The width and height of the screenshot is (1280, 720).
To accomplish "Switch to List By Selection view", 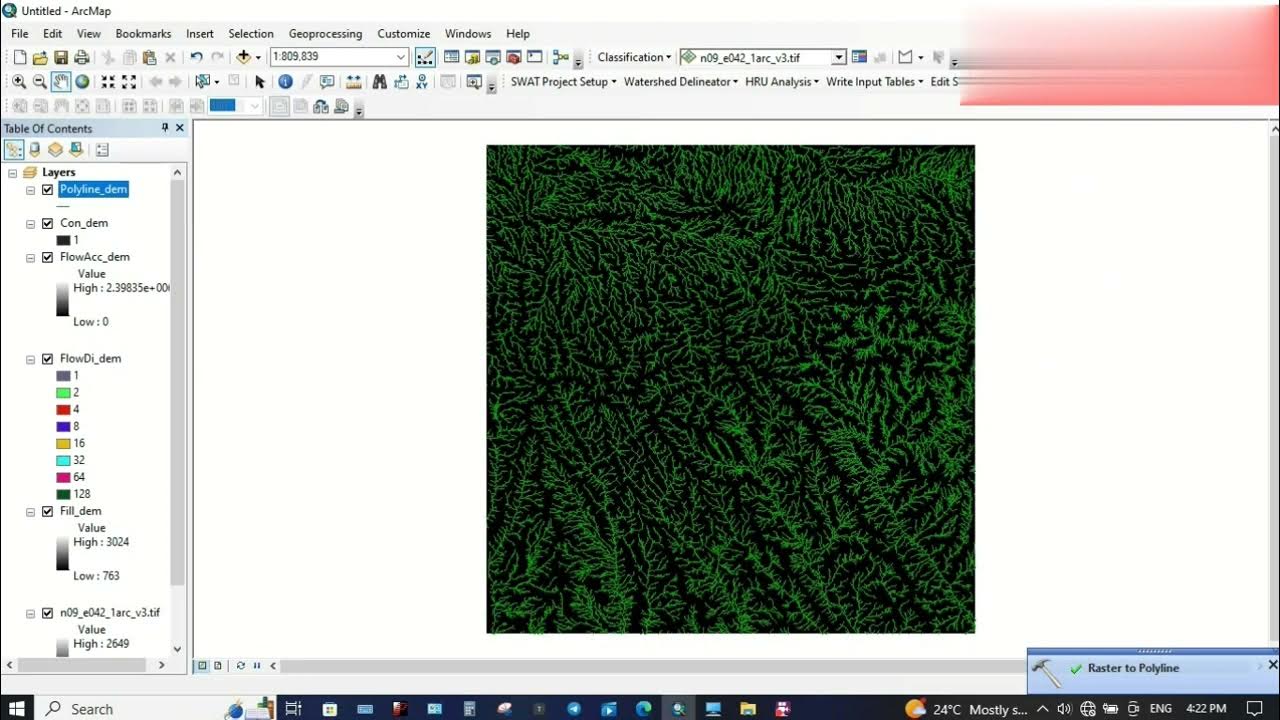I will pos(76,150).
